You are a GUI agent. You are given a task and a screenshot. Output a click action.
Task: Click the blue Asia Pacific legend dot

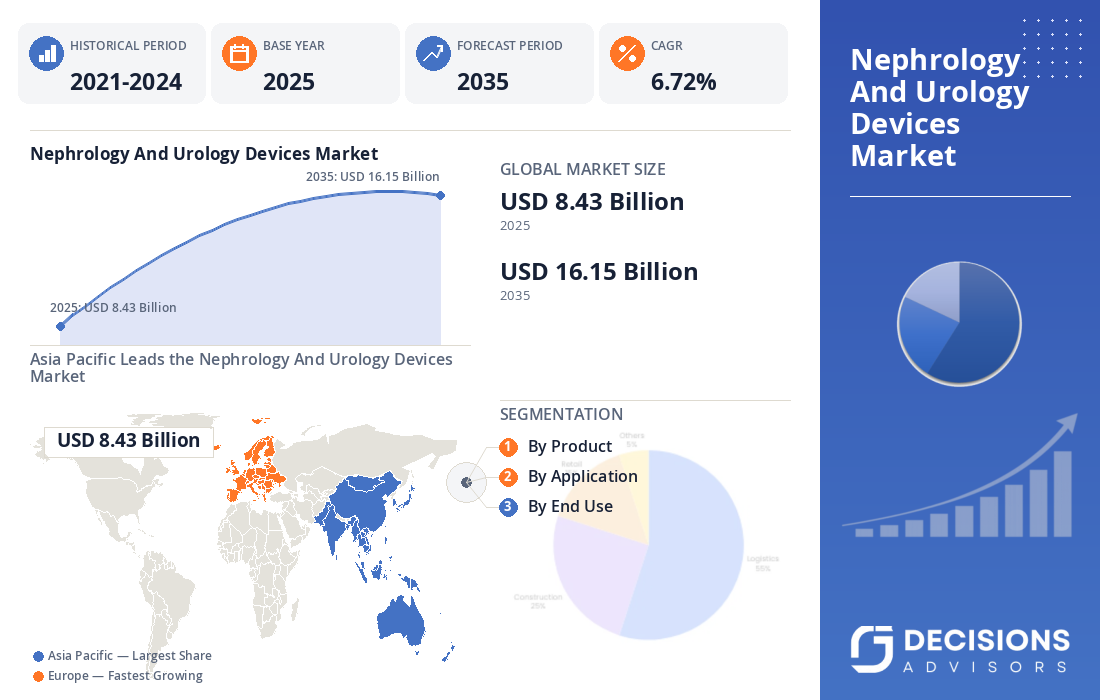point(39,657)
